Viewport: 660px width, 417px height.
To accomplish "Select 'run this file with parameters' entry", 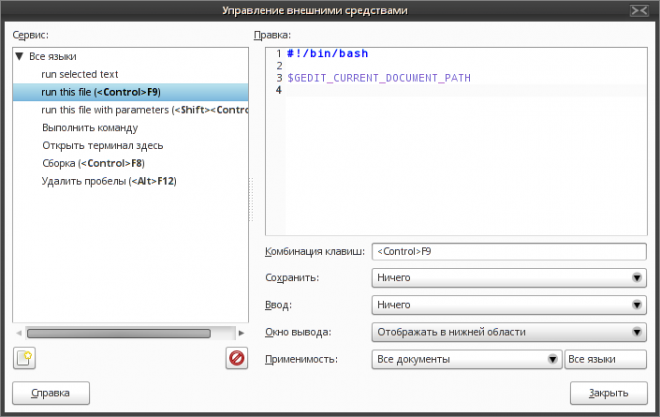I will (140, 110).
